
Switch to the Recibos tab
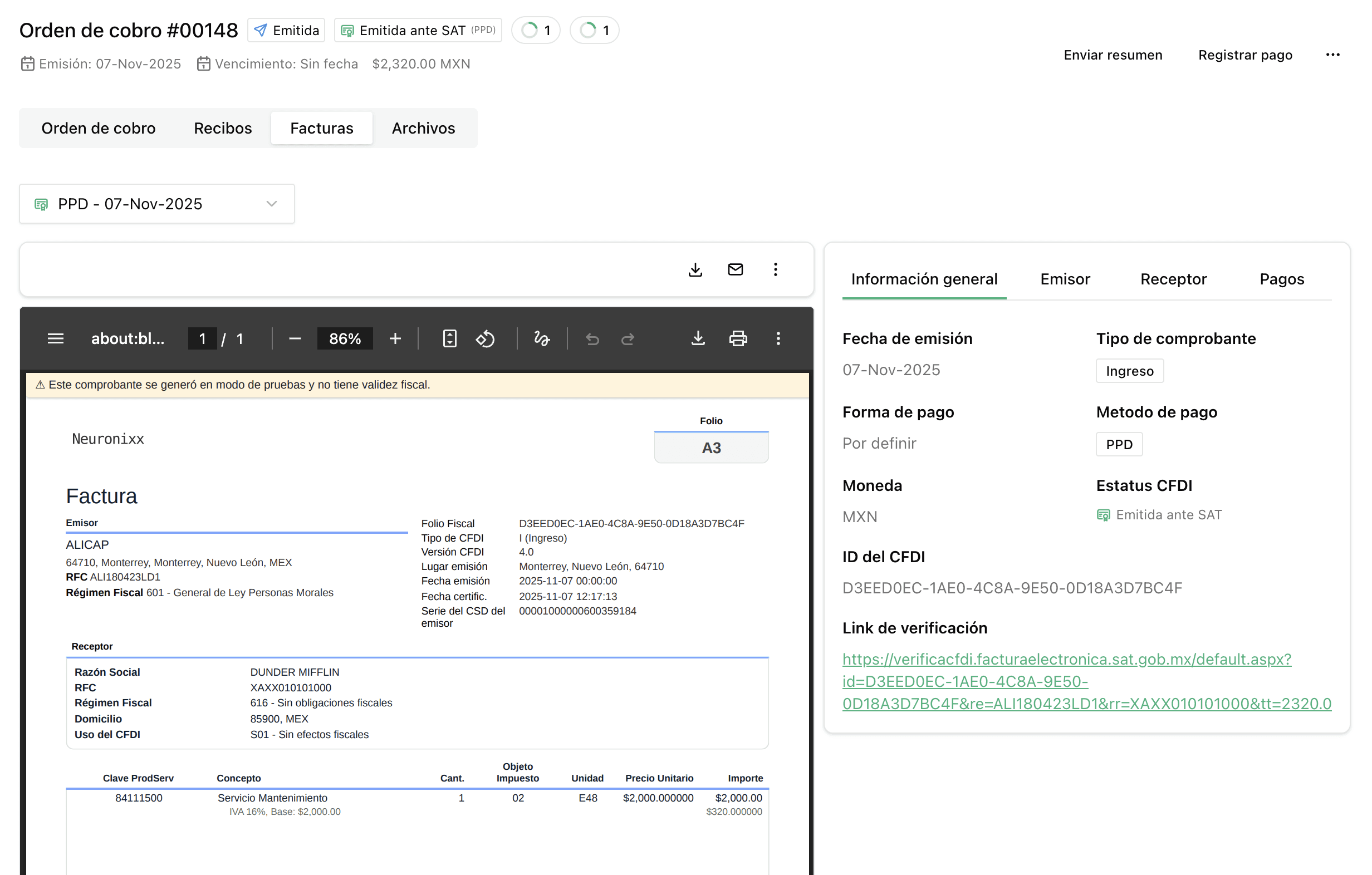[x=223, y=128]
